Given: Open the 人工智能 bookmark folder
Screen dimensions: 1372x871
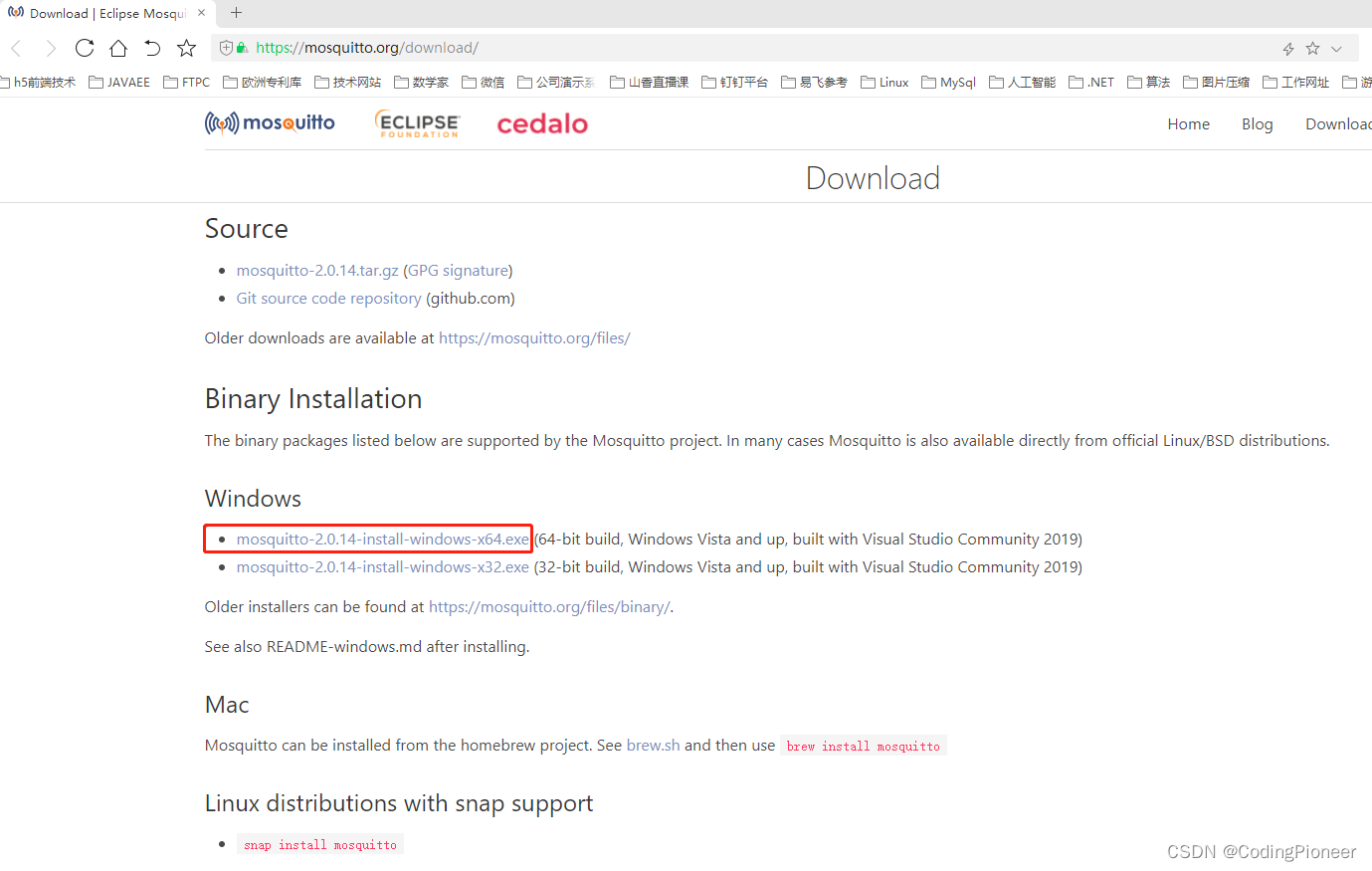Looking at the screenshot, I should point(1022,83).
